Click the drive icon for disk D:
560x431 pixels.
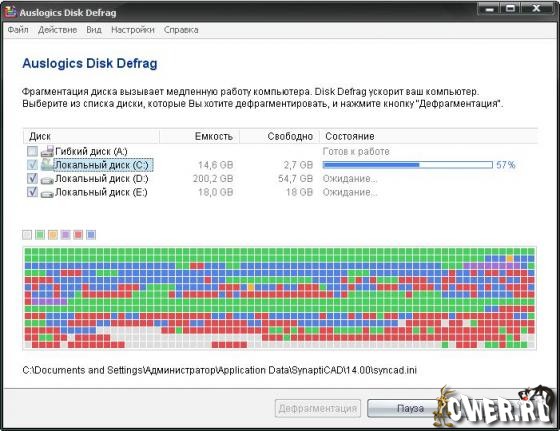(x=47, y=179)
